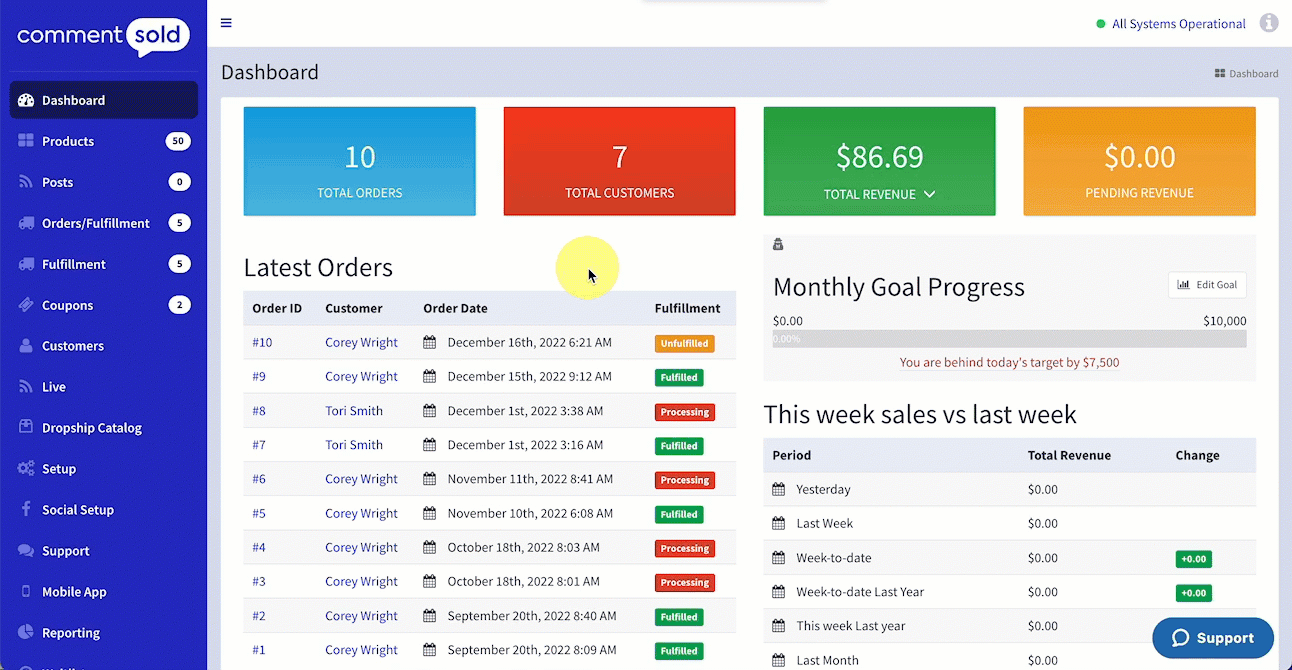Click the Unfulfilled badge on order #10

(685, 343)
